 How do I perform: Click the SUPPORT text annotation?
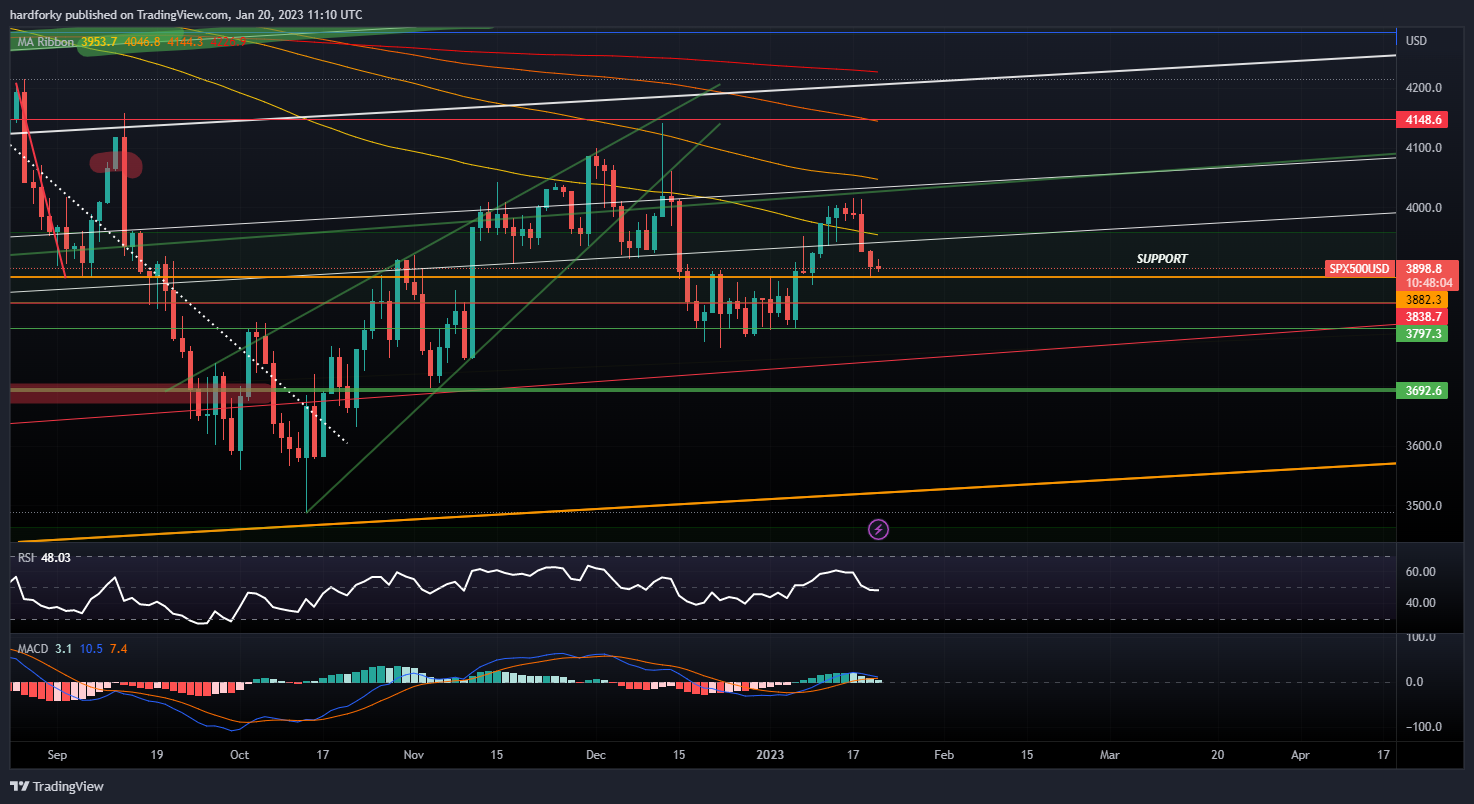(x=1162, y=259)
